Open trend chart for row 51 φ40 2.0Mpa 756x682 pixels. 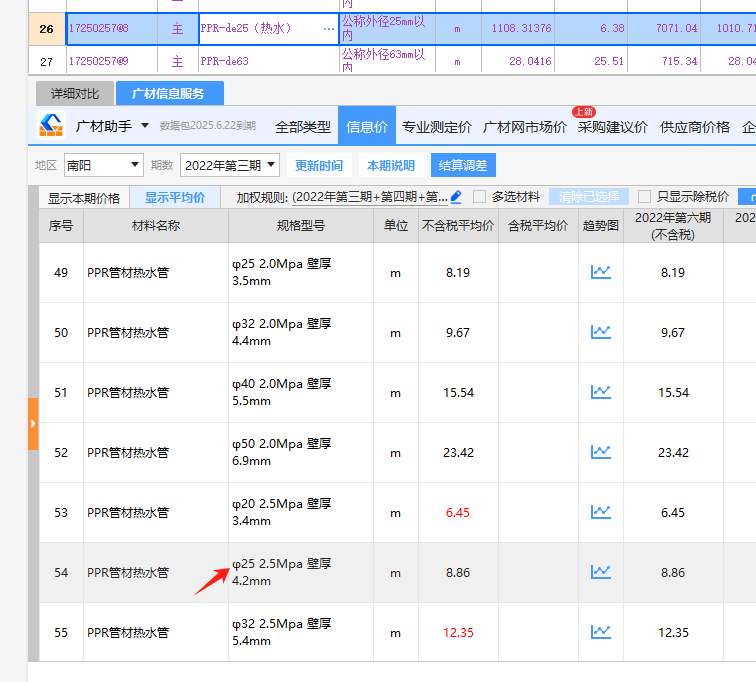[x=601, y=392]
